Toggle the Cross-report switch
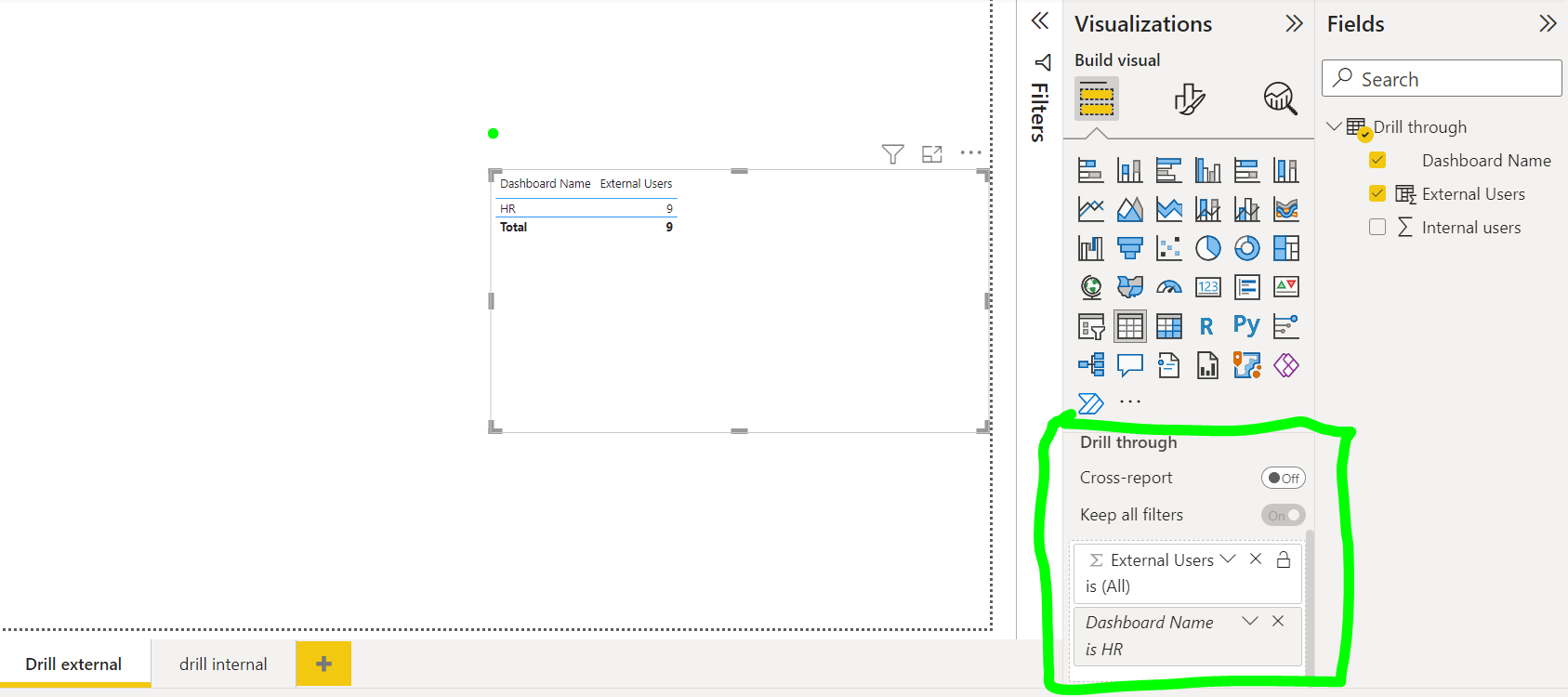This screenshot has height=697, width=1568. click(1283, 478)
